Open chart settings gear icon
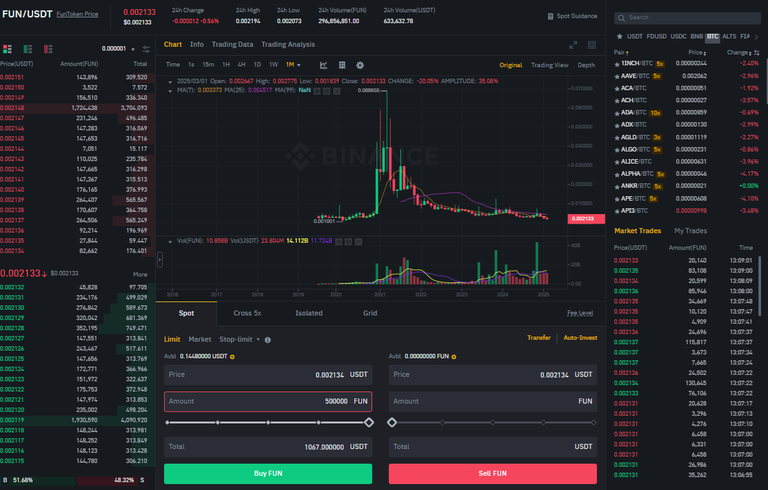 click(x=360, y=65)
